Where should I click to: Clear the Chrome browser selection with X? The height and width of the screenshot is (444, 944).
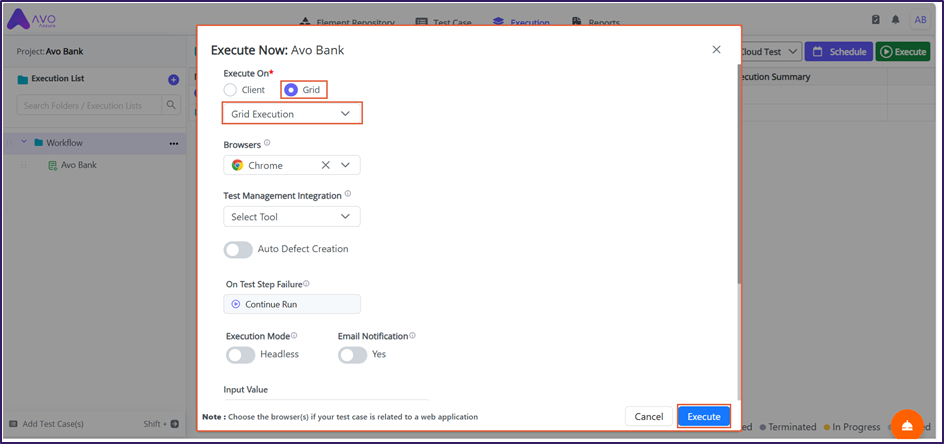tap(325, 165)
